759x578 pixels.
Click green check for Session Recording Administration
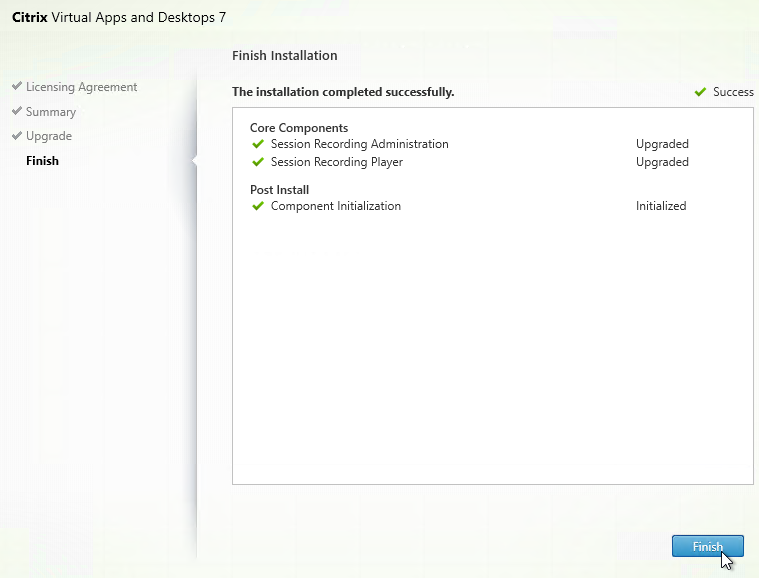[x=258, y=144]
